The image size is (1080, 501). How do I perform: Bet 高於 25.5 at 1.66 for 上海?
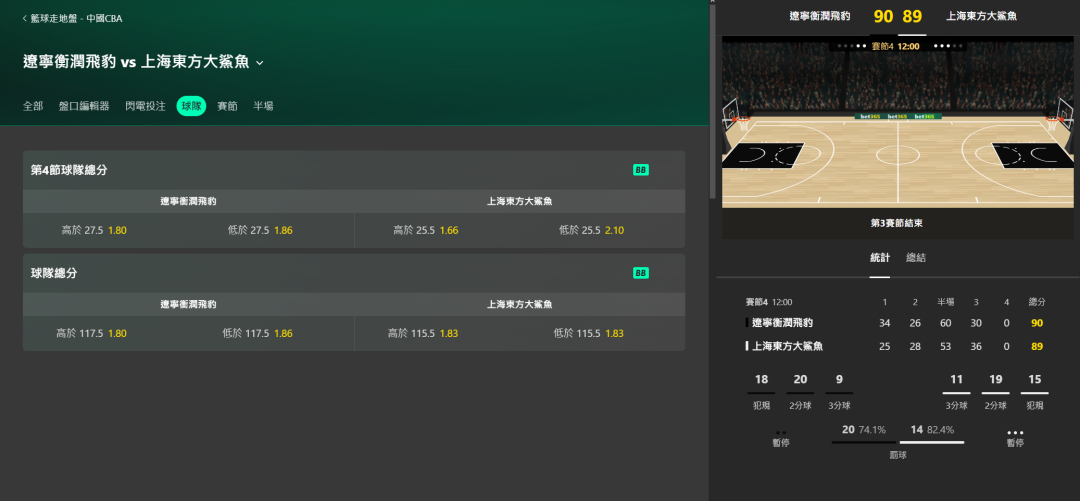426,230
